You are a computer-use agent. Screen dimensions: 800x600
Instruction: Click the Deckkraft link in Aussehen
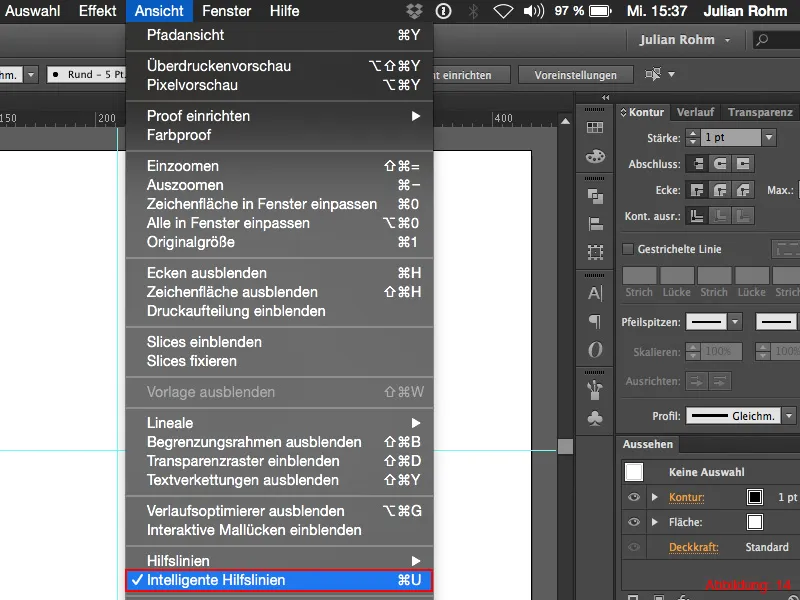point(693,547)
